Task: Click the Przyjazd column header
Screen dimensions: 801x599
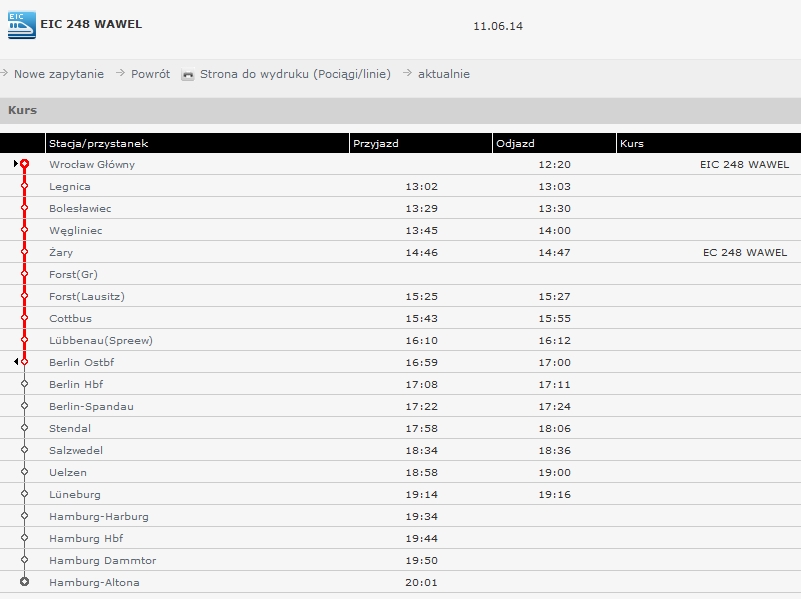Action: 376,143
